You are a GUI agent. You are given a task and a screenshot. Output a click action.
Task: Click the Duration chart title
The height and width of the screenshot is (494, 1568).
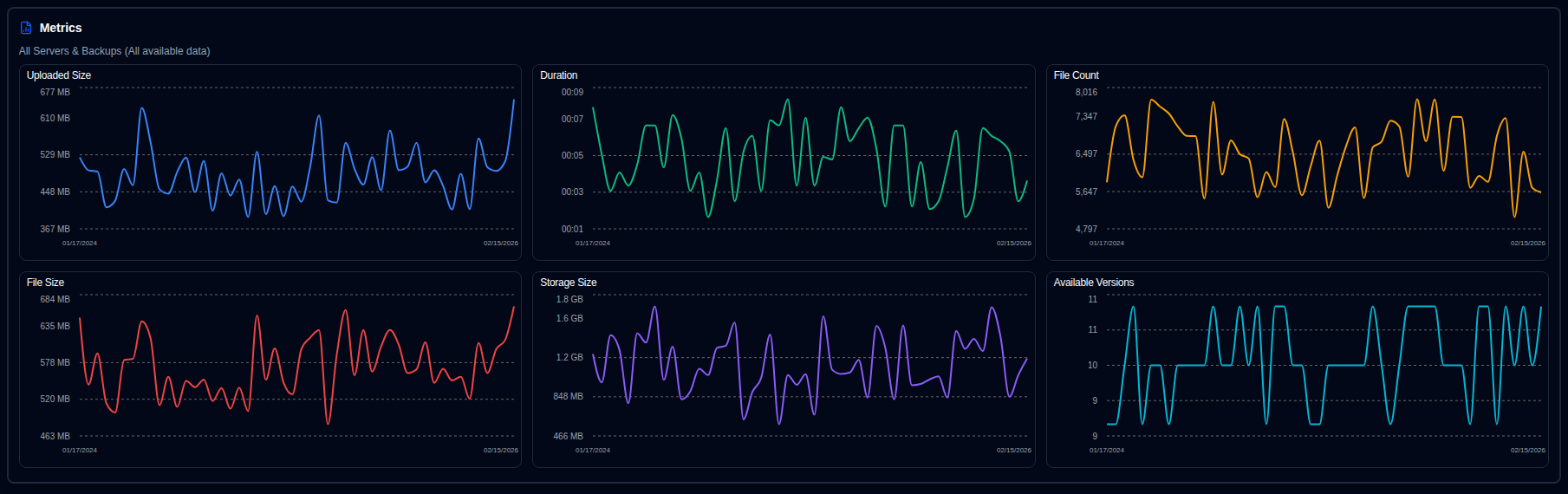[559, 75]
